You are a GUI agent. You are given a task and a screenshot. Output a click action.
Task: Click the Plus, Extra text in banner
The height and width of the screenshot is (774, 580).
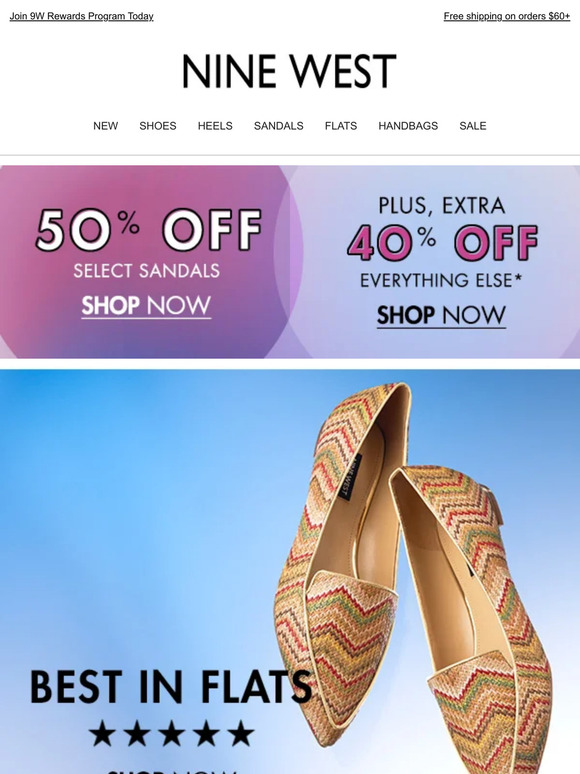click(x=442, y=206)
